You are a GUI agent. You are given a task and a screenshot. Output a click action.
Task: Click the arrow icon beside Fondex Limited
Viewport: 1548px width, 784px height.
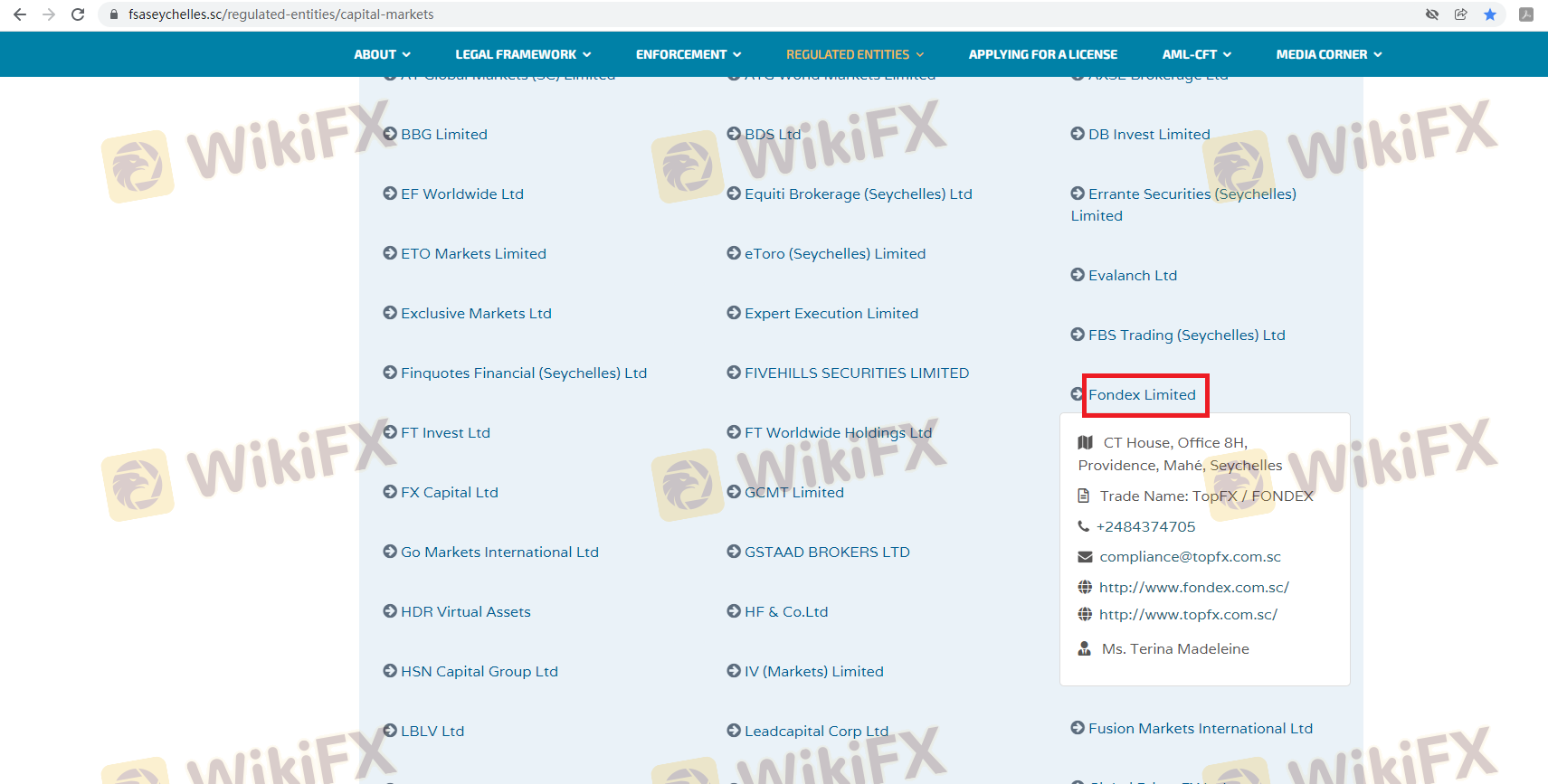tap(1077, 394)
